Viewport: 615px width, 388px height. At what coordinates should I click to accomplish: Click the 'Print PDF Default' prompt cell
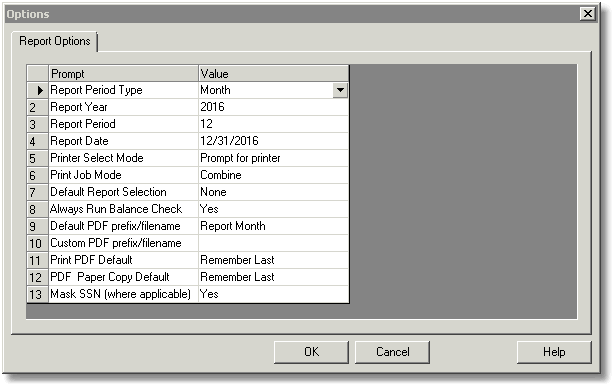coord(124,260)
